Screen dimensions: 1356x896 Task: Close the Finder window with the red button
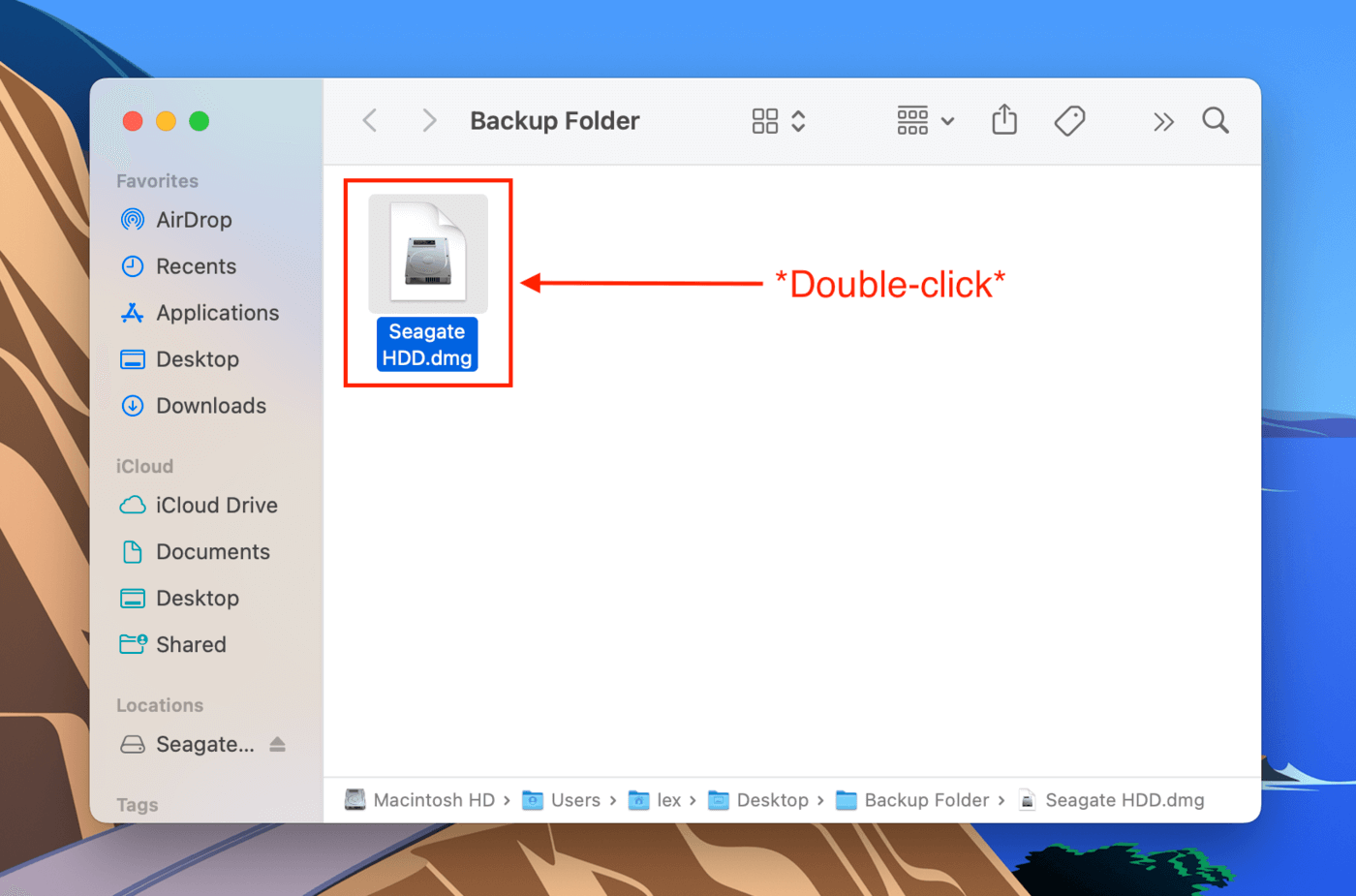133,121
